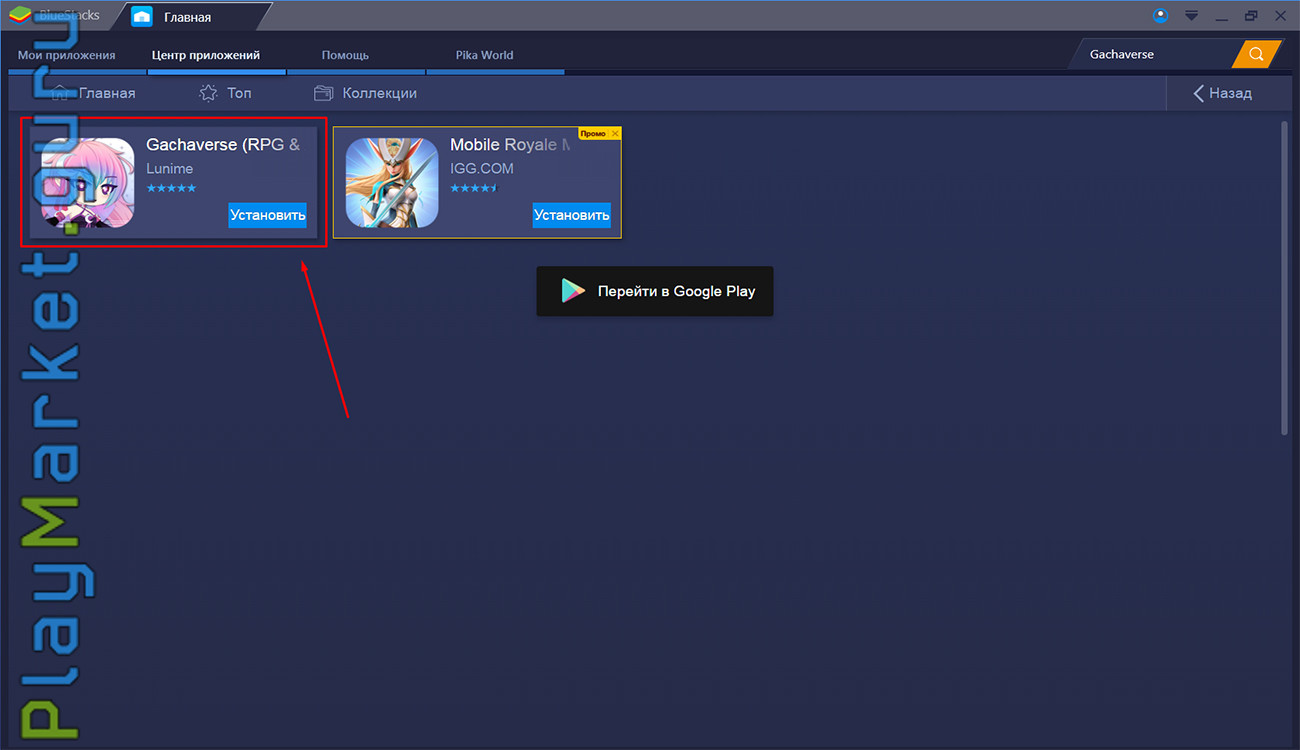This screenshot has height=750, width=1300.
Task: Expand the title bar dropdown arrow menu
Action: point(1191,16)
